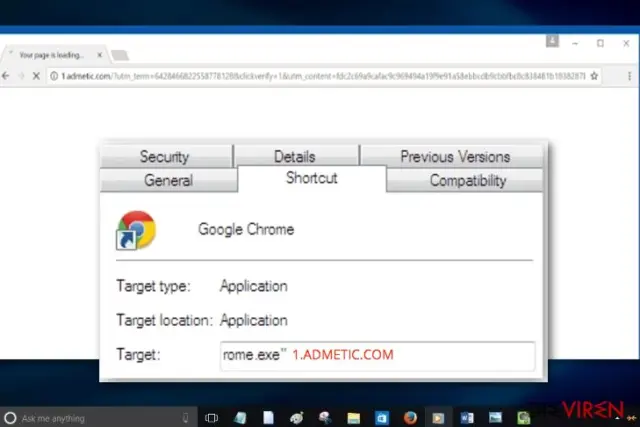Open the Compatibility tab
The width and height of the screenshot is (640, 427).
464,180
